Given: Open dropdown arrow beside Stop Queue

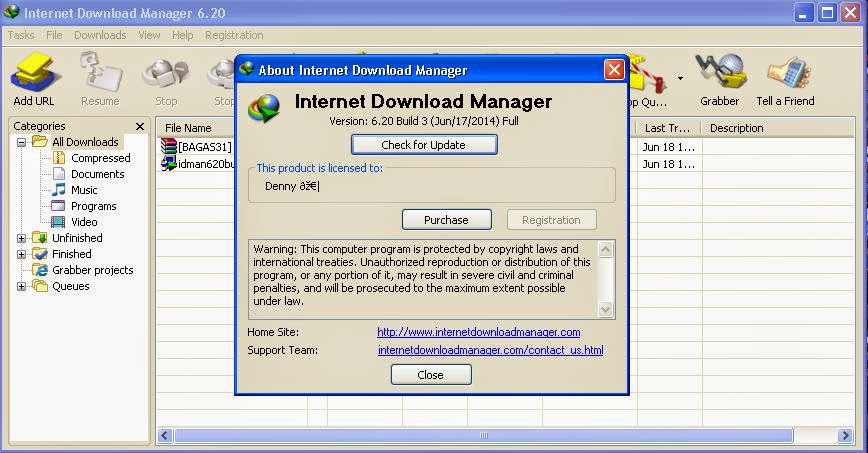Looking at the screenshot, I should pos(680,78).
